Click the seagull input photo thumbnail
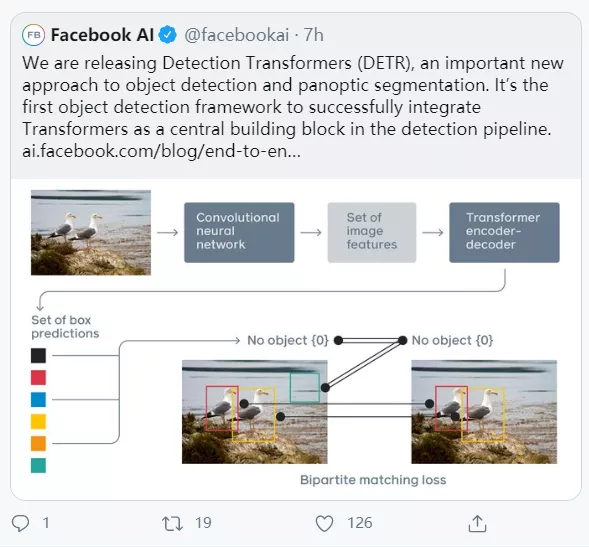Image resolution: width=589 pixels, height=547 pixels. point(91,233)
